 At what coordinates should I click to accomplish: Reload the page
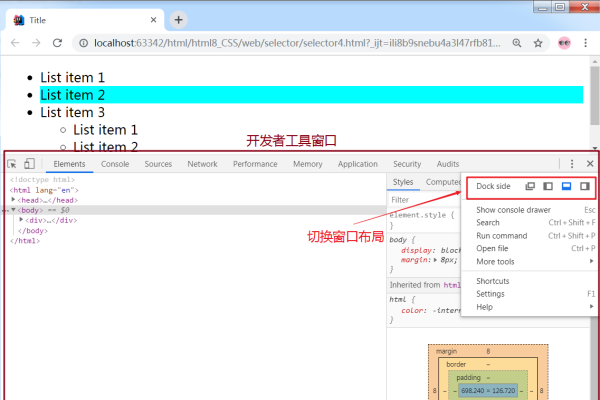(x=58, y=43)
